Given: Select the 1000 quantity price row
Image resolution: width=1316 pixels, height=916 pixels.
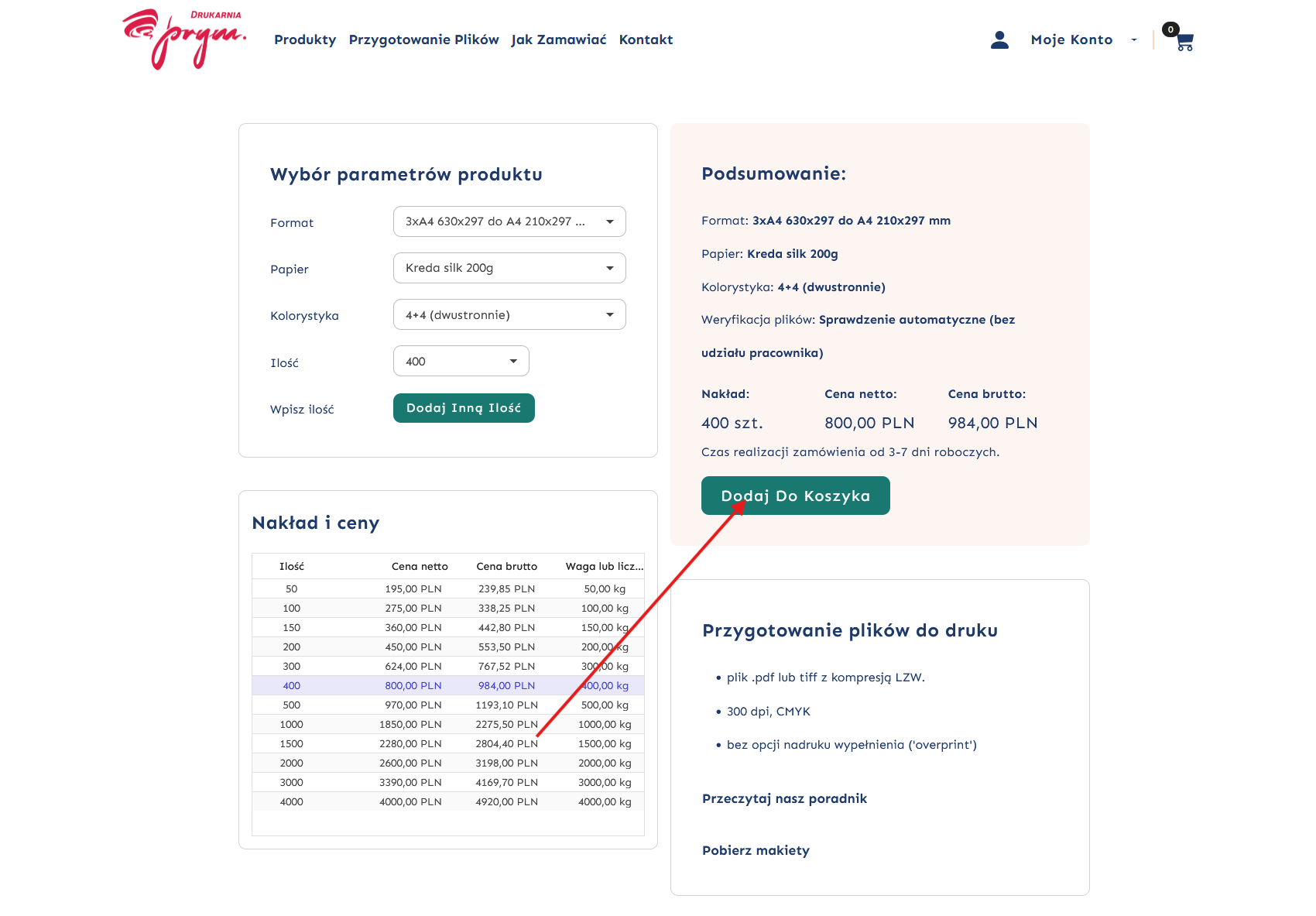Looking at the screenshot, I should [447, 725].
